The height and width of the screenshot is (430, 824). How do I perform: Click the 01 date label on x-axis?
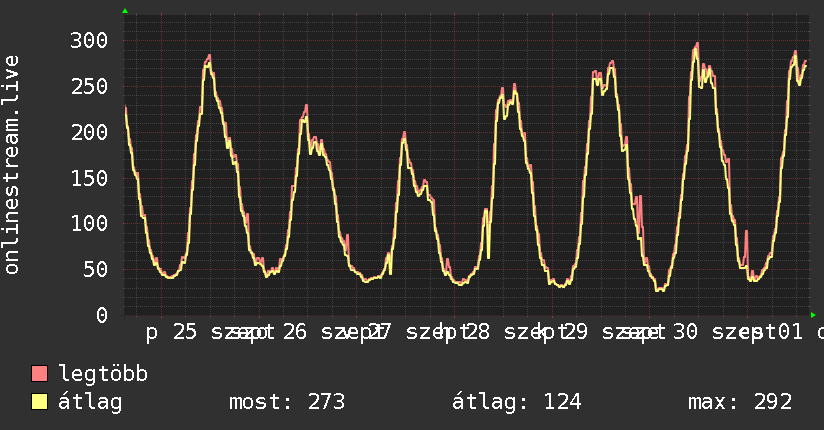[x=790, y=332]
